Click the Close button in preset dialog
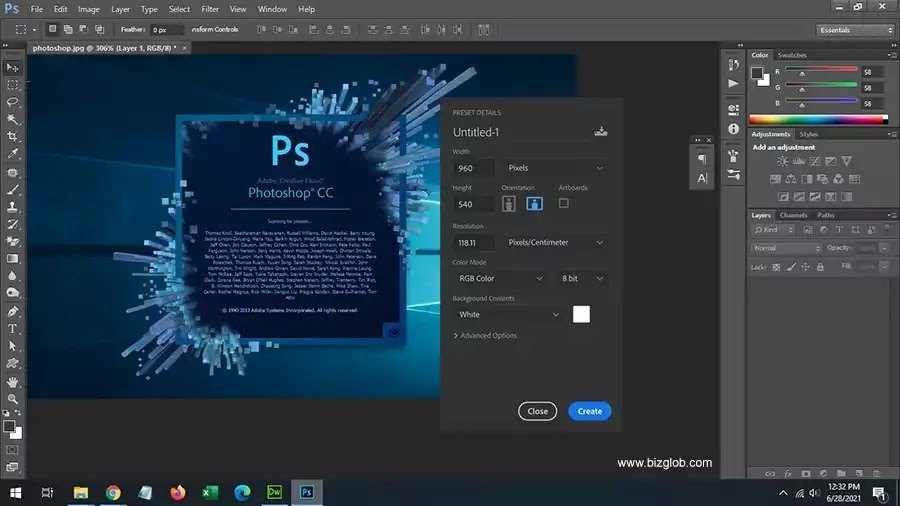The width and height of the screenshot is (900, 506). click(537, 411)
